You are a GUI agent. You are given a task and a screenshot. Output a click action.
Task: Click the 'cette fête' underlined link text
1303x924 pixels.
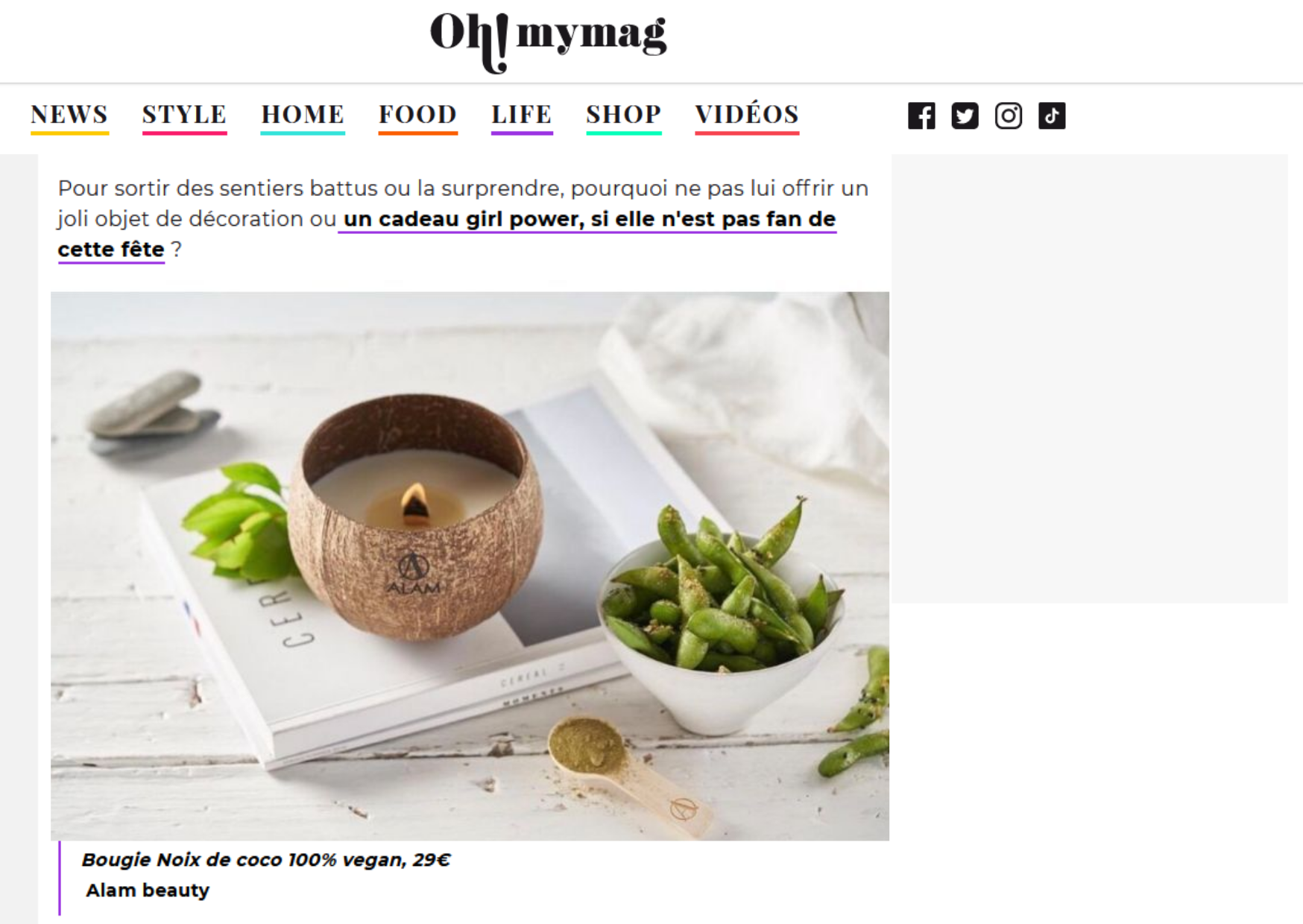[111, 250]
